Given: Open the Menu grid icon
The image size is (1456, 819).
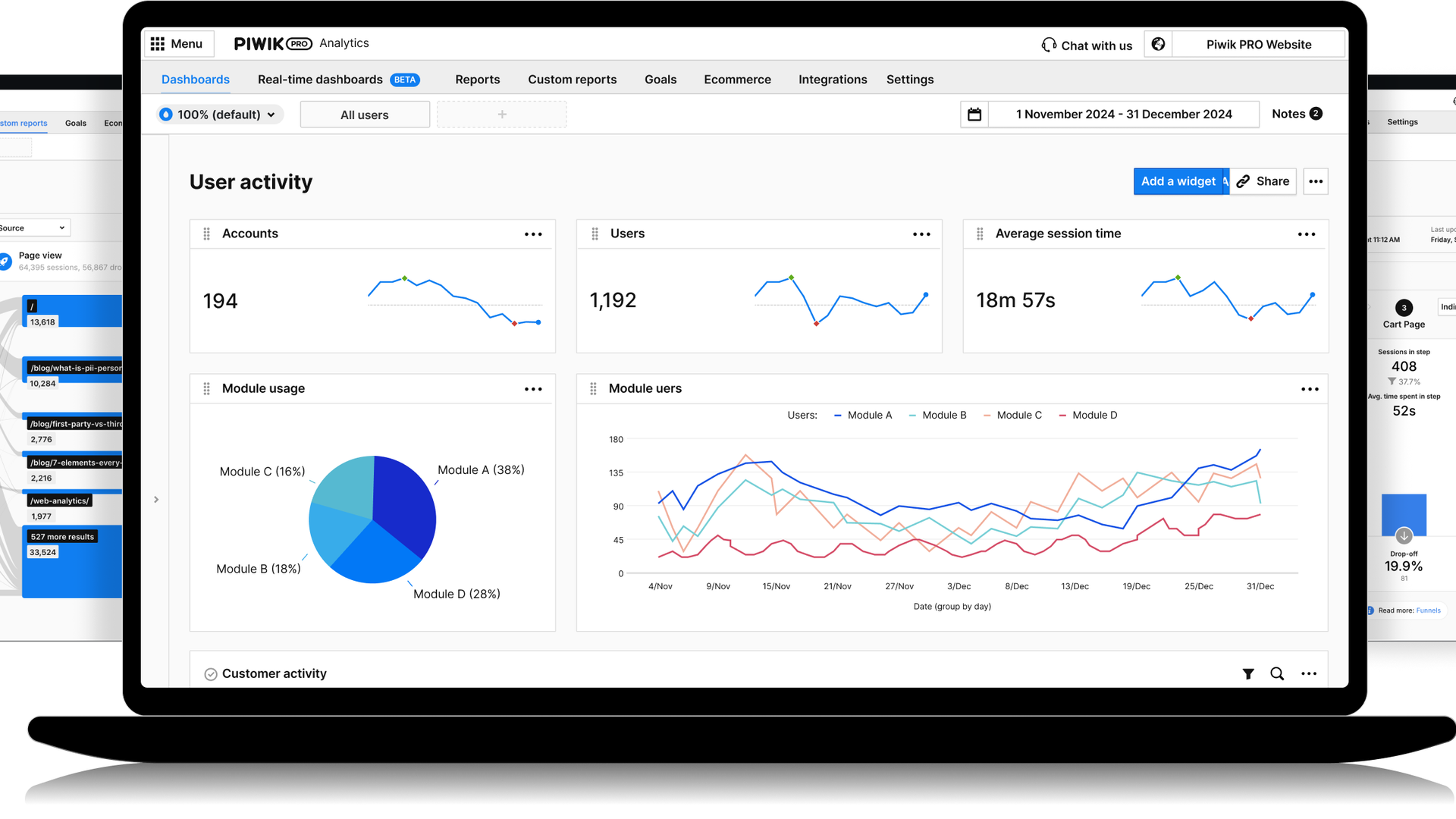Looking at the screenshot, I should click(x=157, y=43).
